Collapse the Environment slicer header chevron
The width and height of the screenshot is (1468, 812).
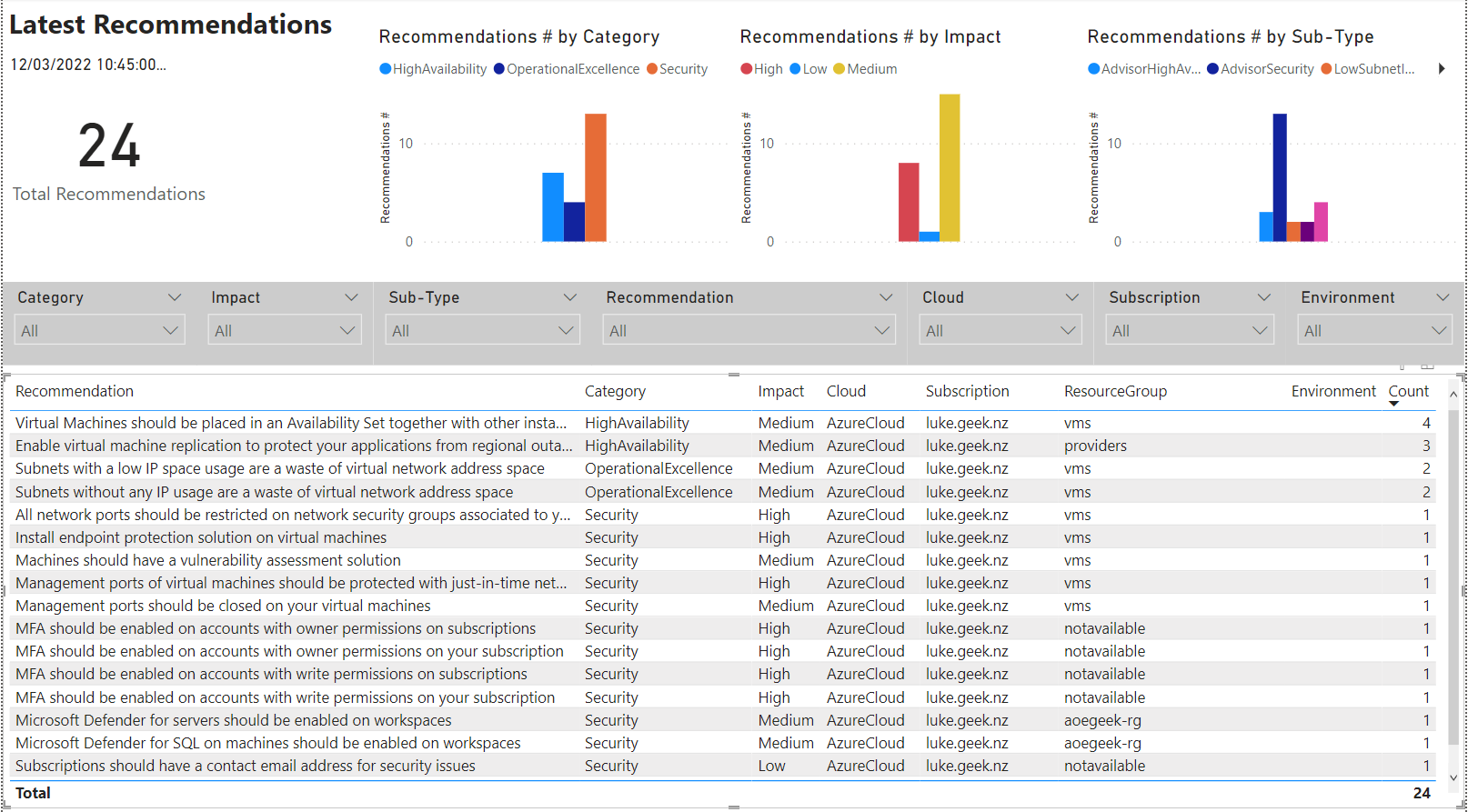(x=1443, y=297)
